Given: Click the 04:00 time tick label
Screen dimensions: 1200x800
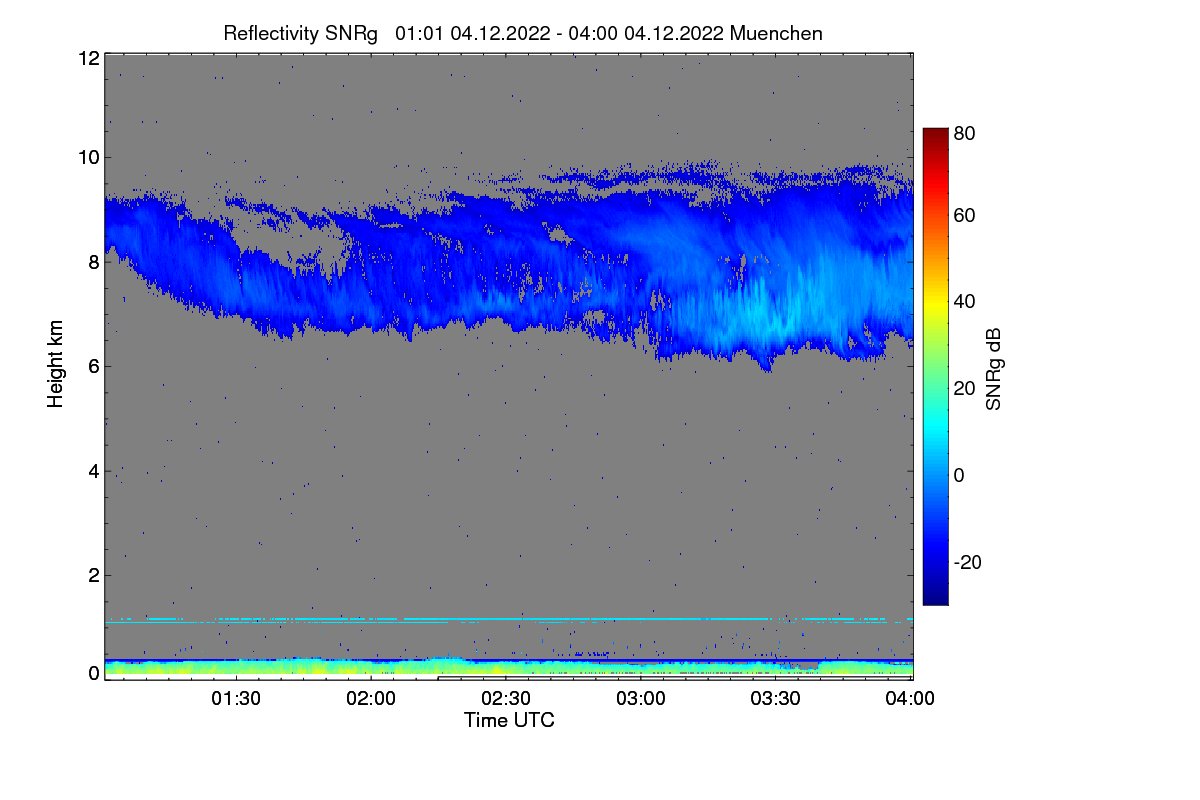Looking at the screenshot, I should coord(911,699).
